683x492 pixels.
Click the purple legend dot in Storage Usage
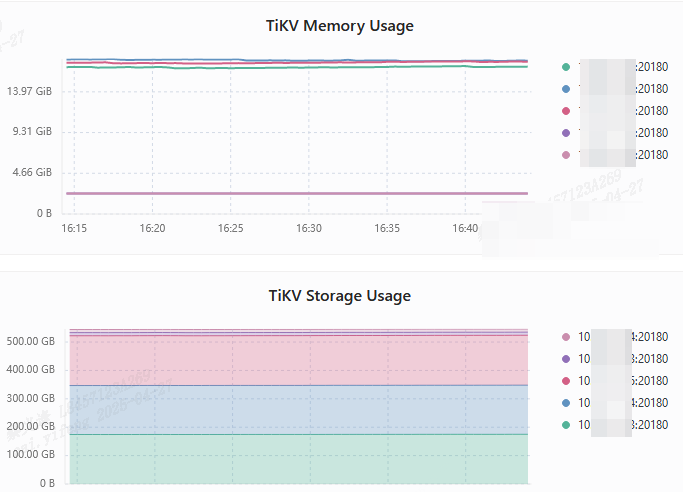click(x=566, y=359)
